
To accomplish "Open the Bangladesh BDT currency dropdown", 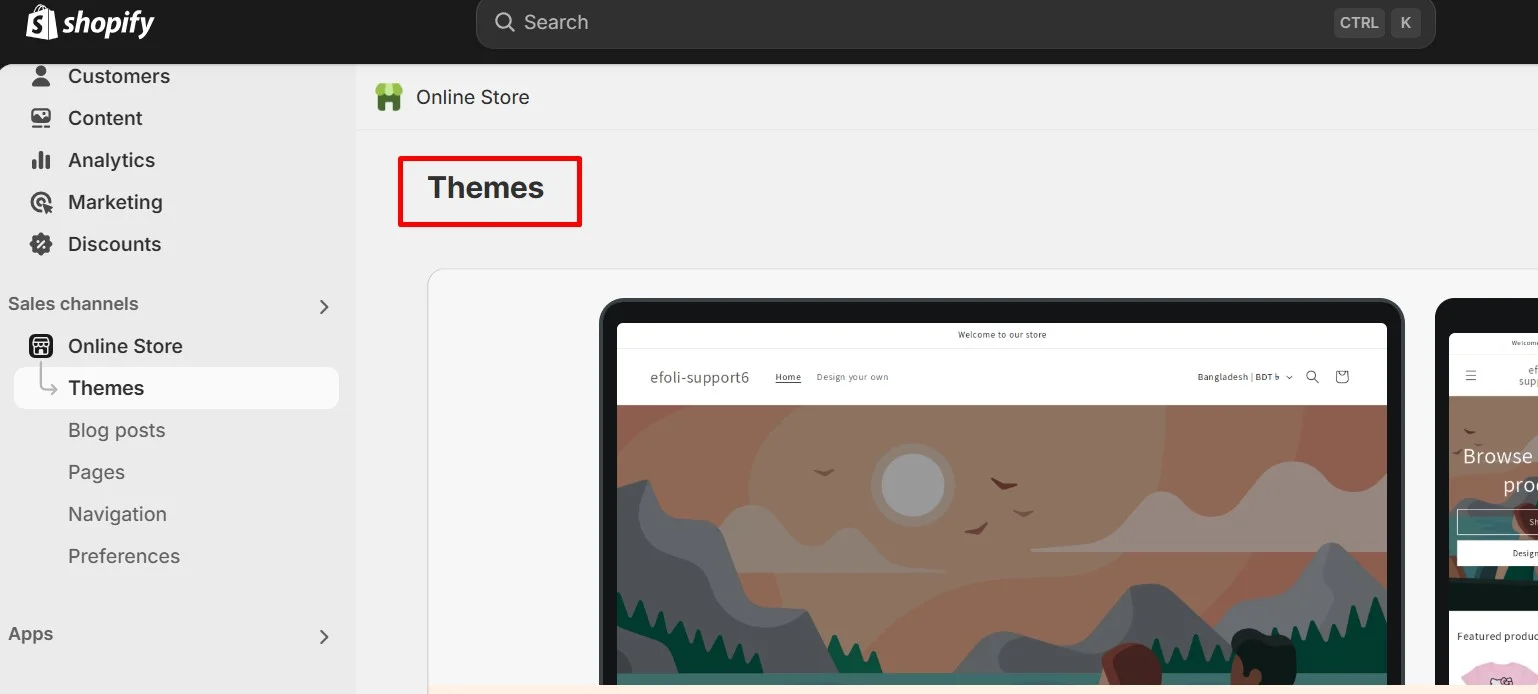I will coord(1245,377).
